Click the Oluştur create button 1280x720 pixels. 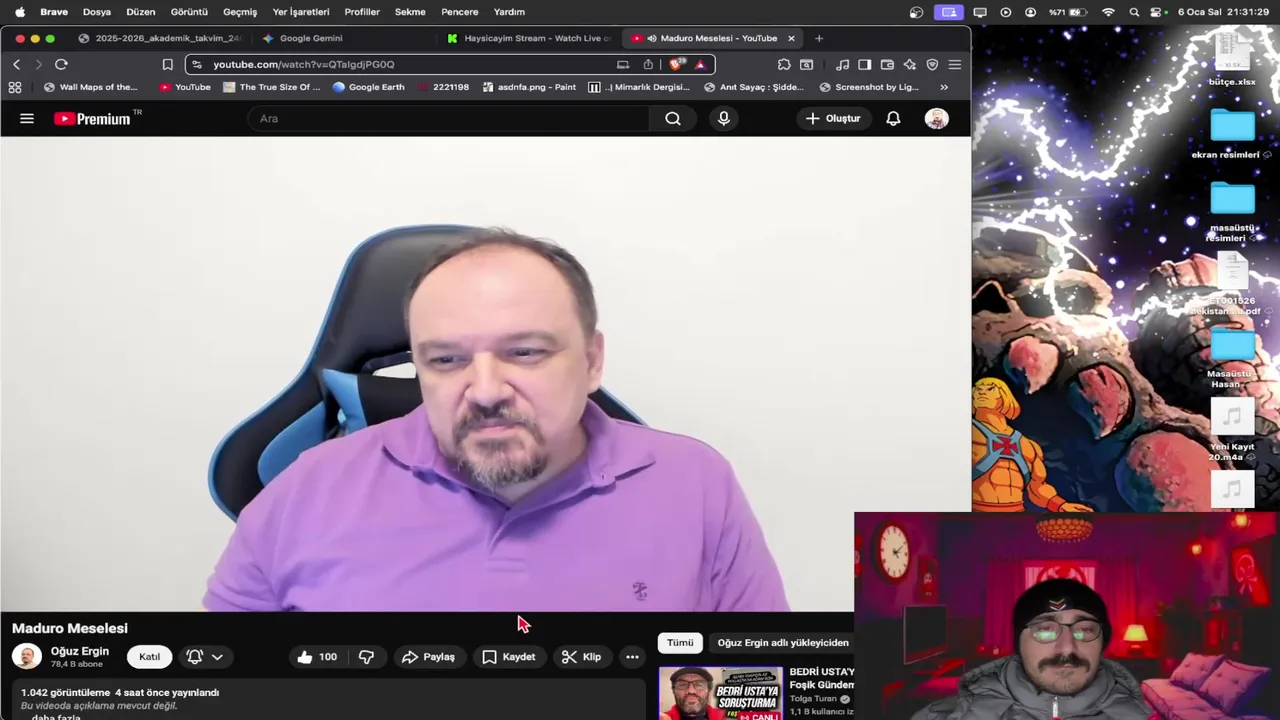point(832,118)
